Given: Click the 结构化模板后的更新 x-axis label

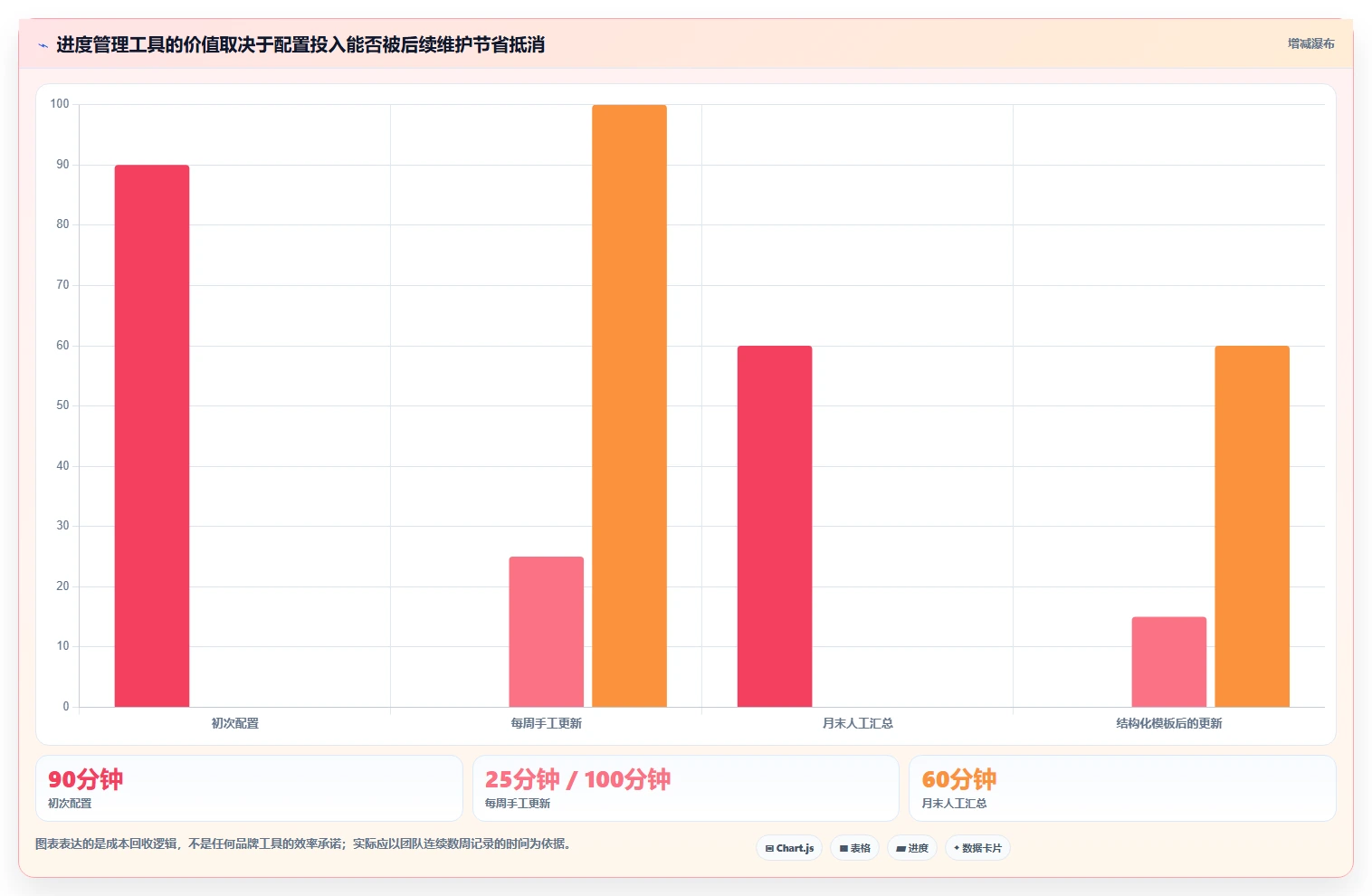Looking at the screenshot, I should (1169, 723).
